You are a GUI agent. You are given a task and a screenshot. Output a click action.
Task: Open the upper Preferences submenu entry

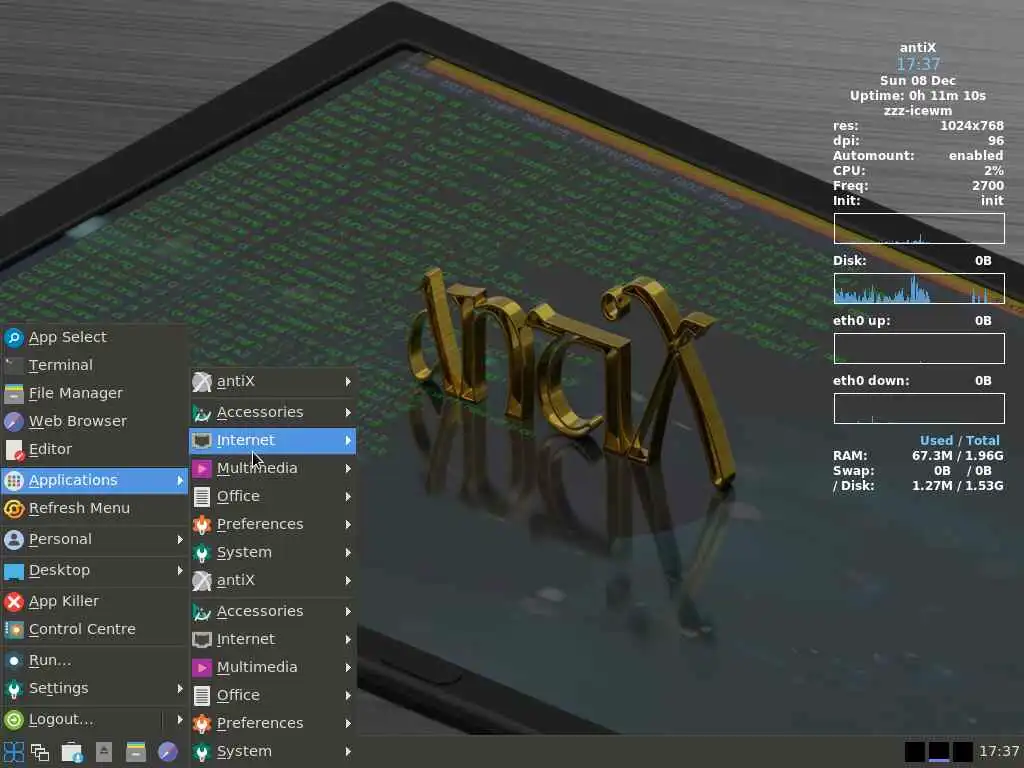point(272,524)
